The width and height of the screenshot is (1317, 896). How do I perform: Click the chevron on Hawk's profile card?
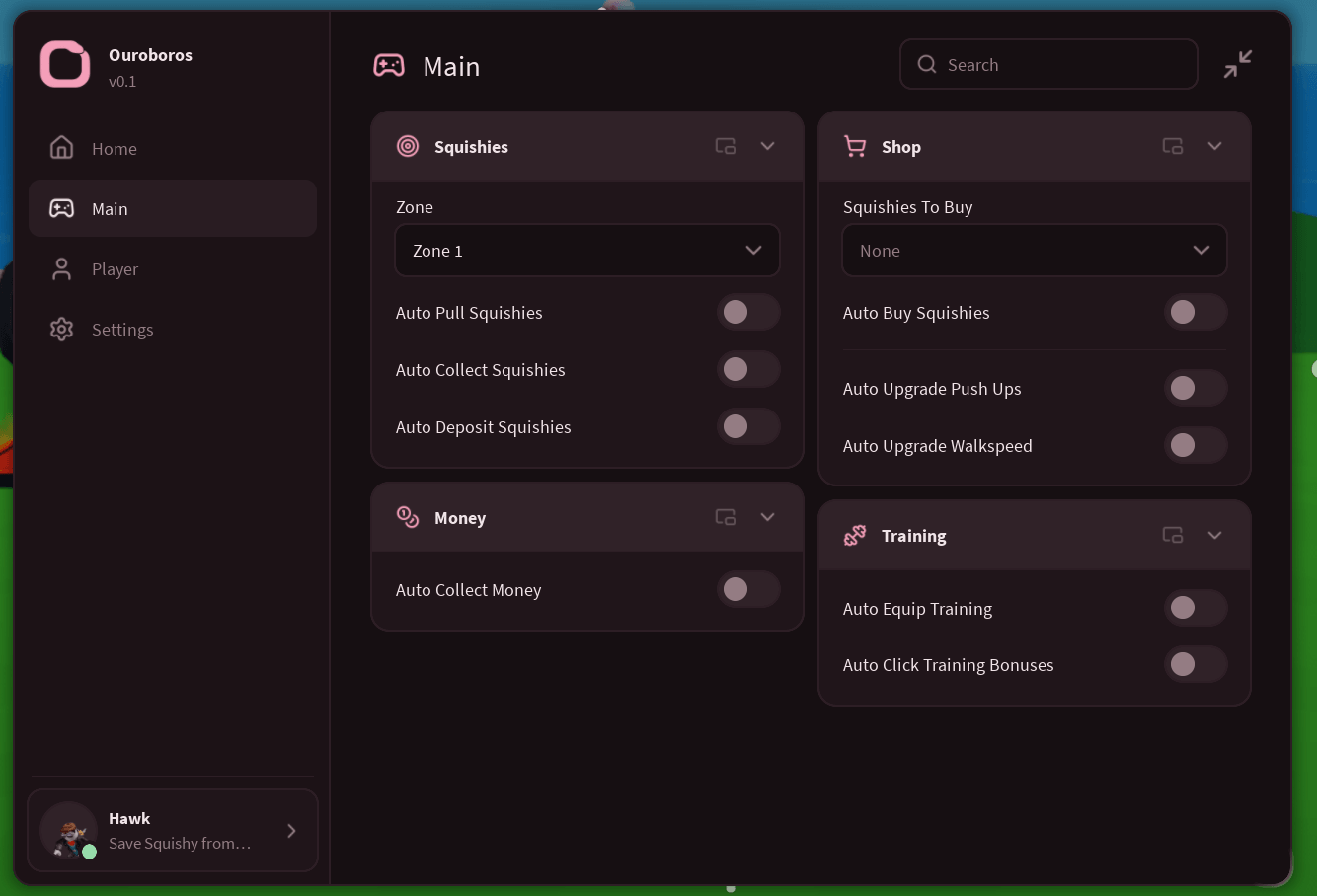(x=291, y=831)
